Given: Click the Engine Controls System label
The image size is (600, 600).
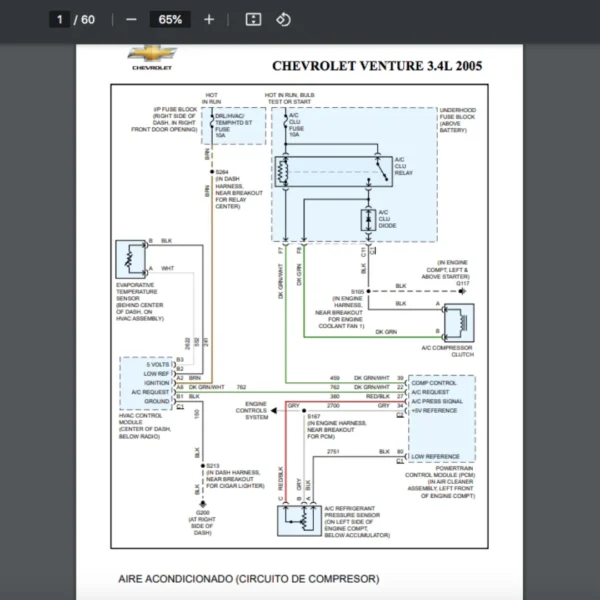Looking at the screenshot, I should point(251,410).
